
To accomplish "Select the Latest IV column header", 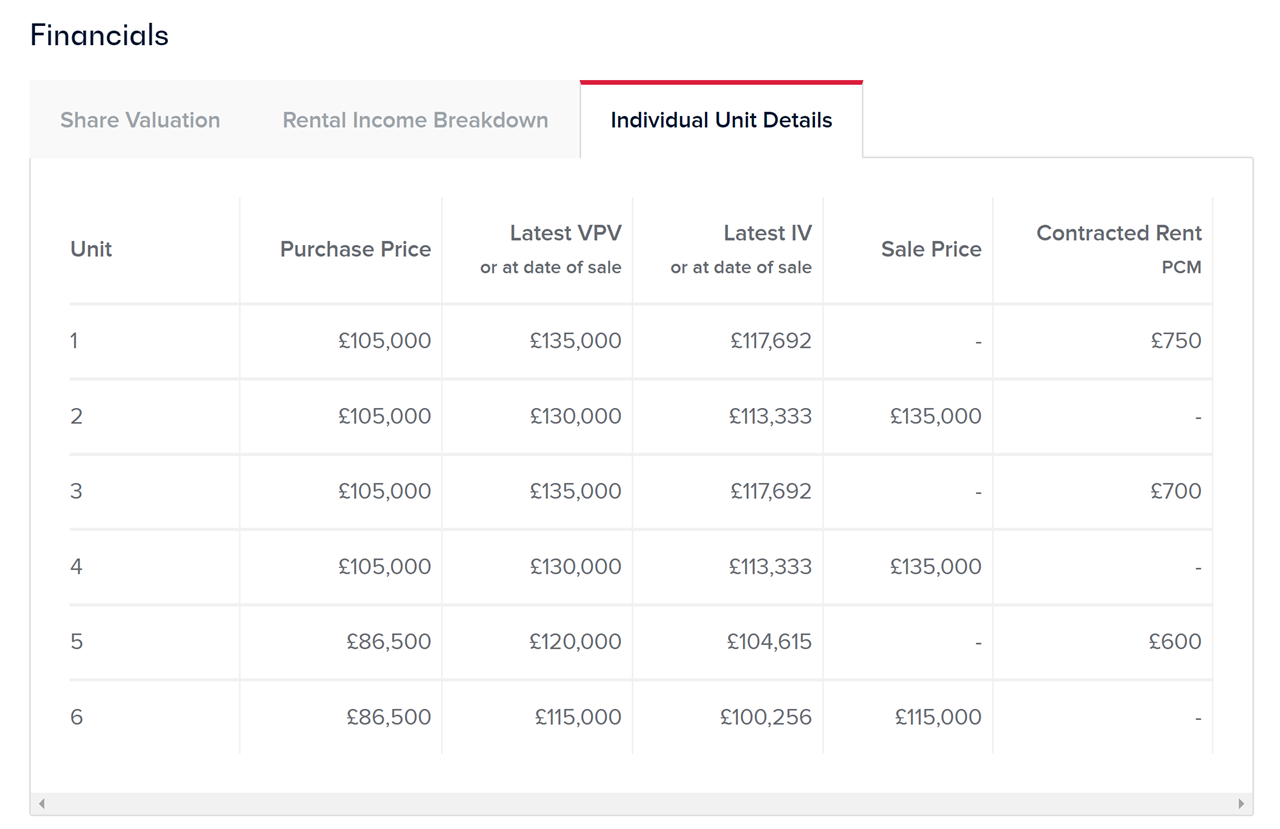I will click(x=767, y=234).
